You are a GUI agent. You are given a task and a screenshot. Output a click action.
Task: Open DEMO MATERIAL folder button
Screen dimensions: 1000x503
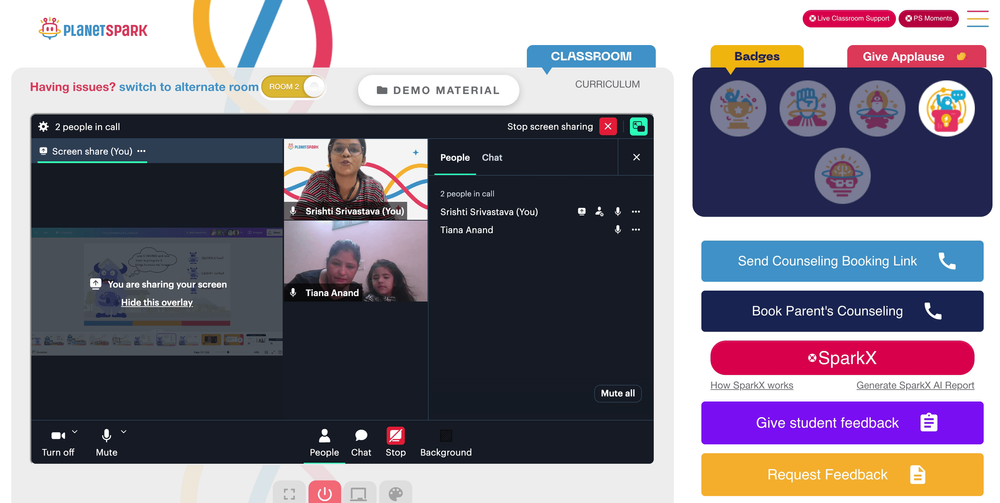(x=439, y=90)
